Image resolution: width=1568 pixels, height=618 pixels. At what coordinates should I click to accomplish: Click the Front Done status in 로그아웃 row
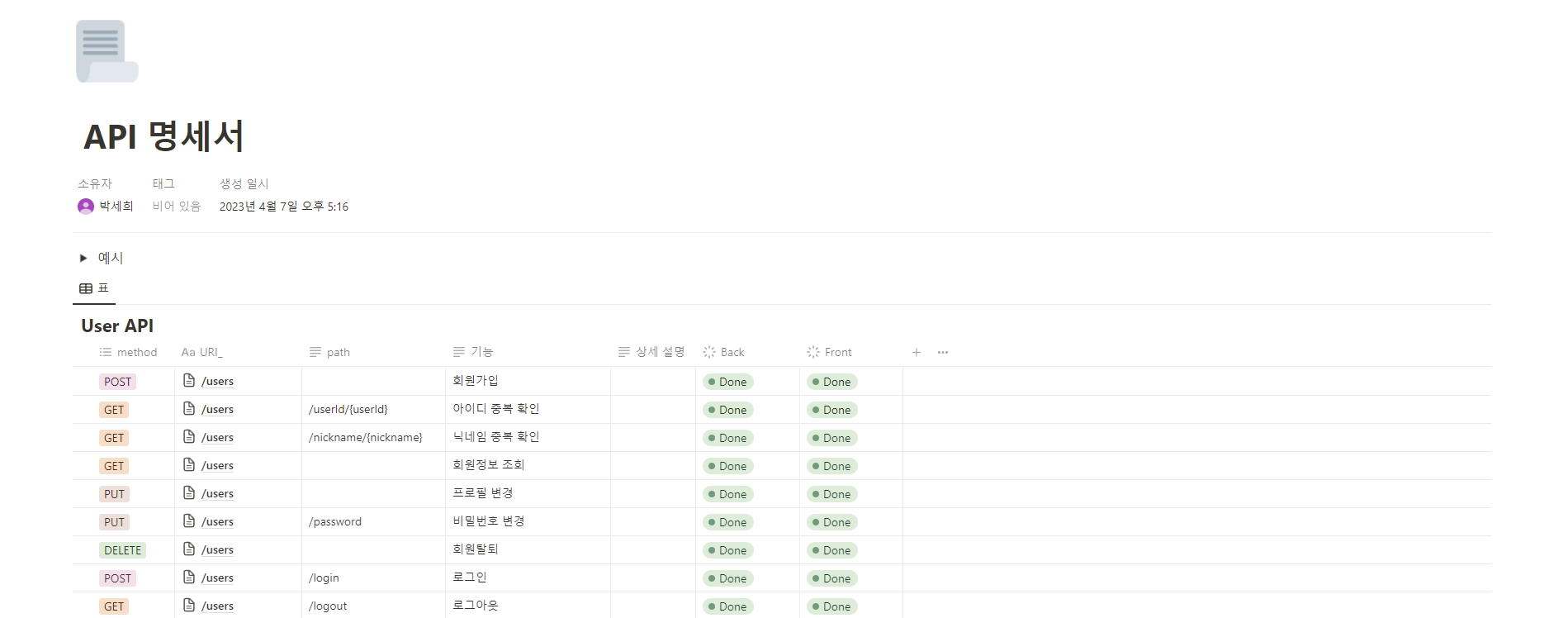coord(831,606)
